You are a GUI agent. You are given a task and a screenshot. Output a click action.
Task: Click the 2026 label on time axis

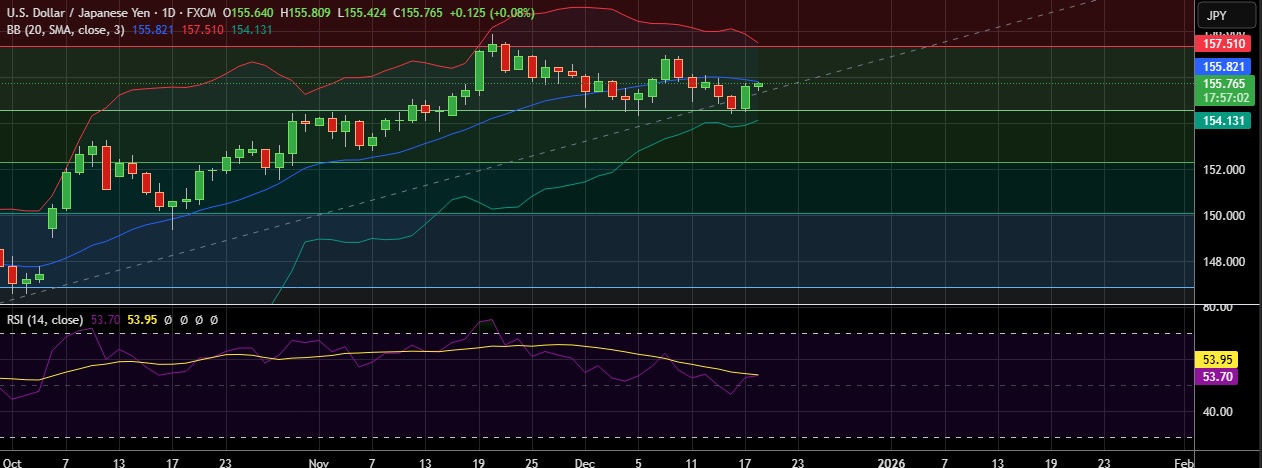tap(891, 464)
